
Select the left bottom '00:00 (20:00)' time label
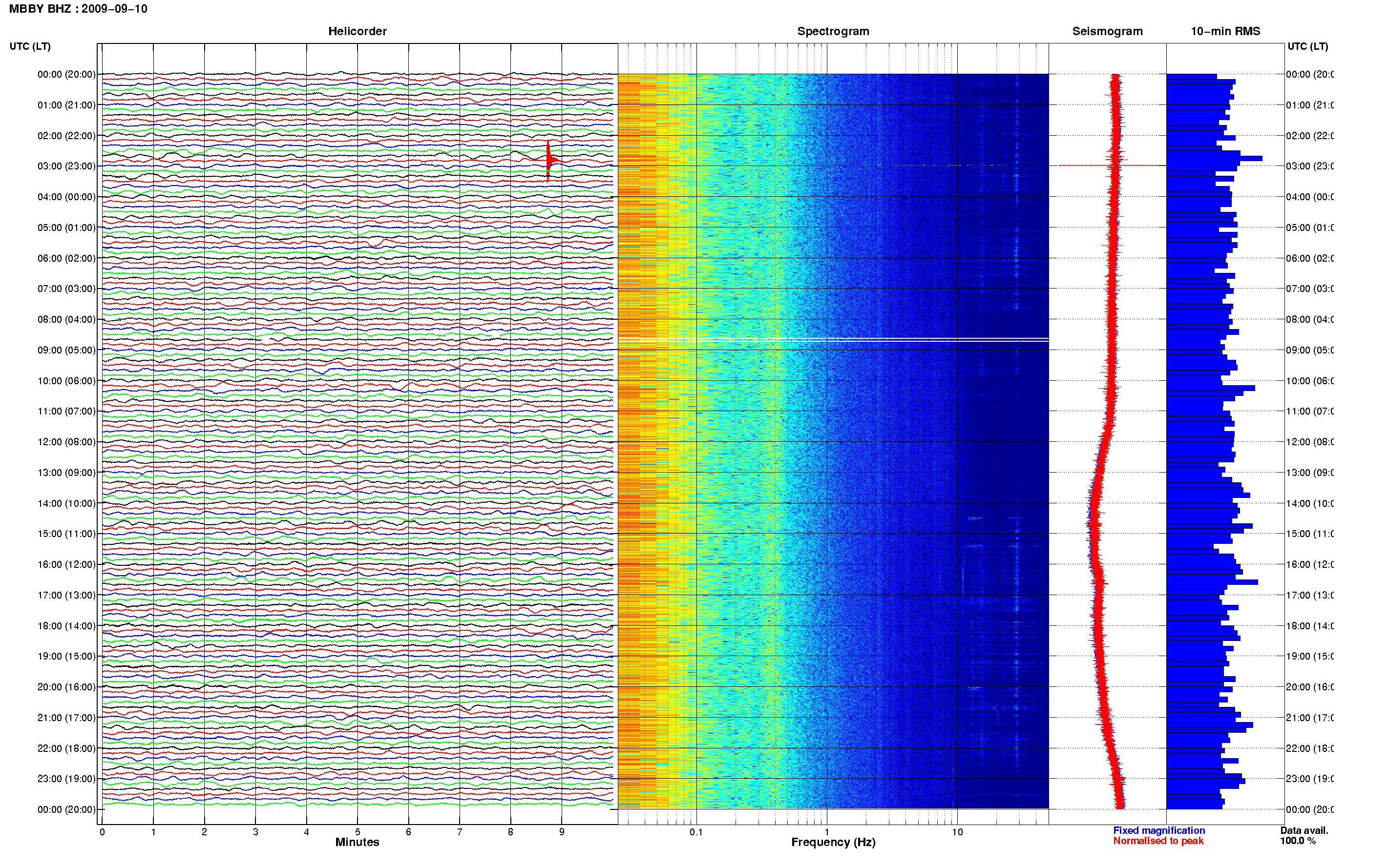[66, 809]
